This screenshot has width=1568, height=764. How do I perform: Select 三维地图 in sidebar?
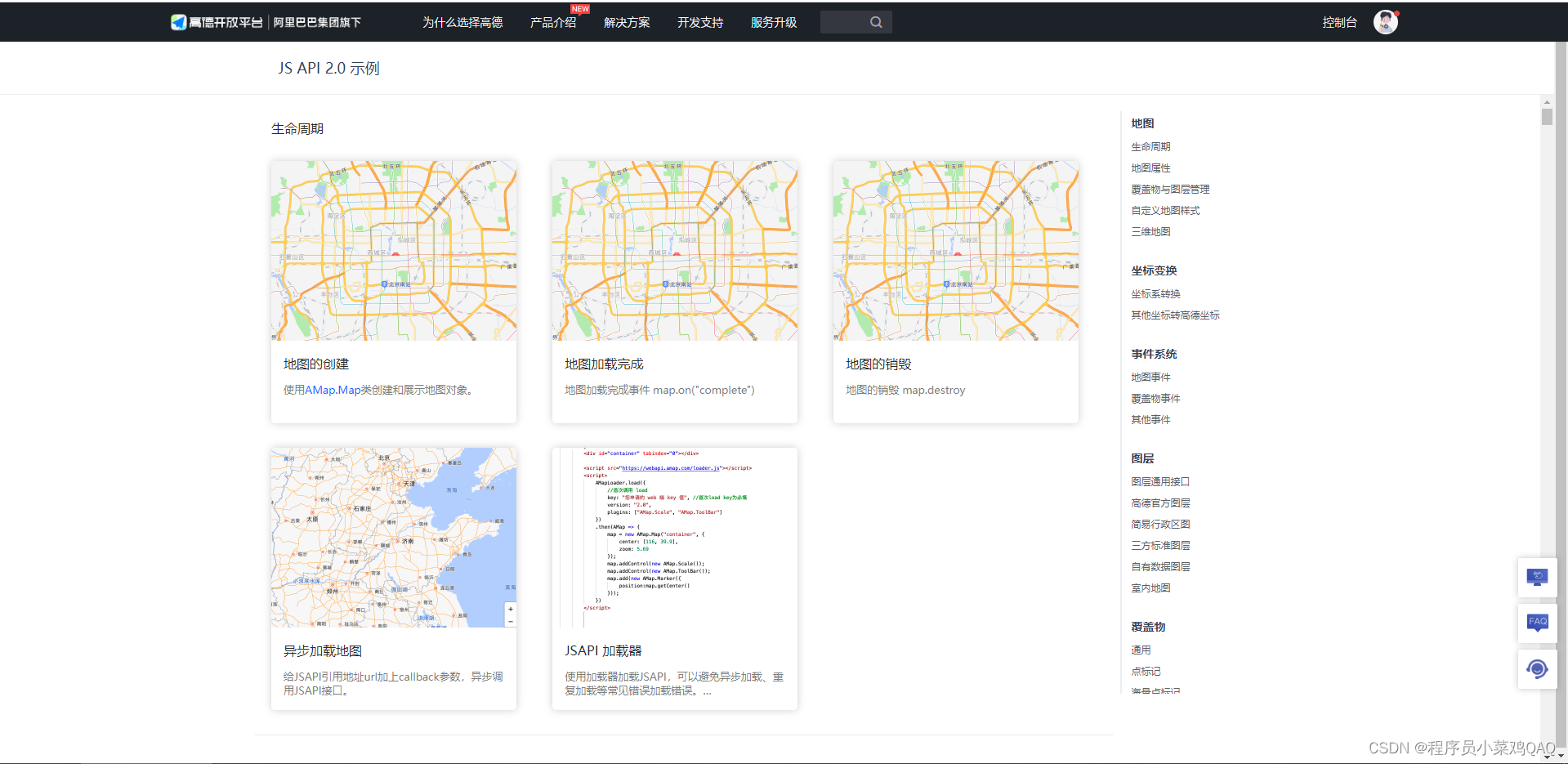point(1150,231)
